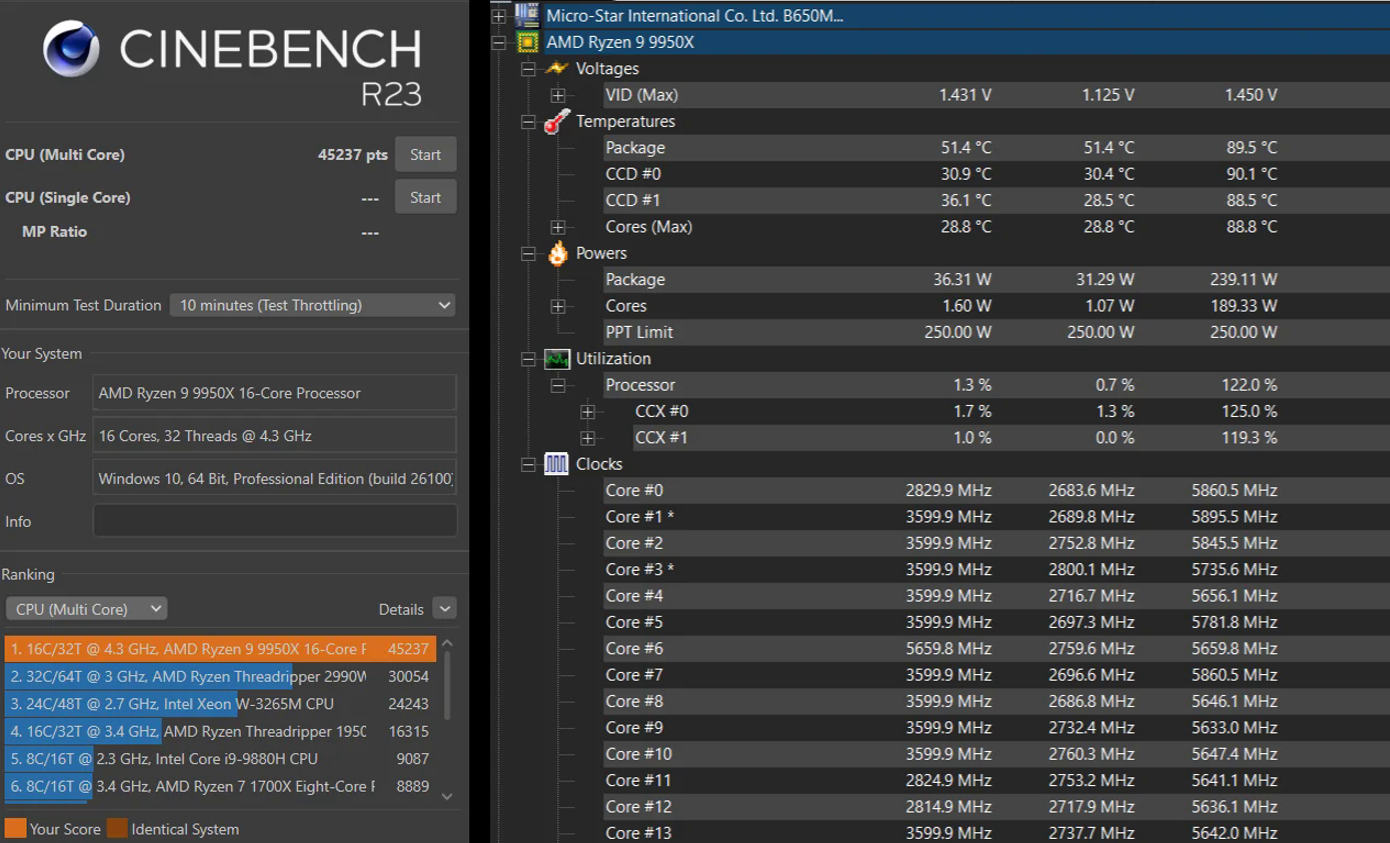1390x843 pixels.
Task: Open the CPU (Multi Core) ranking dropdown
Action: 87,609
